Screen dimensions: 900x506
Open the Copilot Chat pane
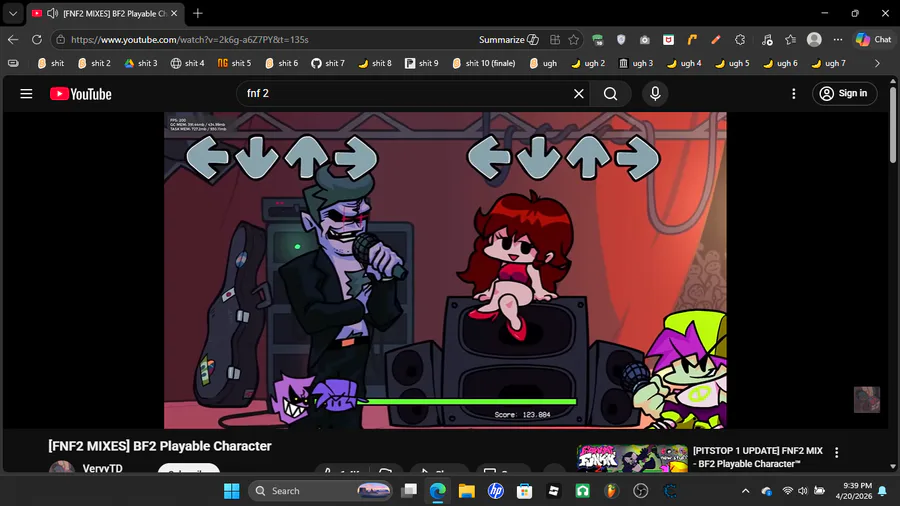click(874, 40)
